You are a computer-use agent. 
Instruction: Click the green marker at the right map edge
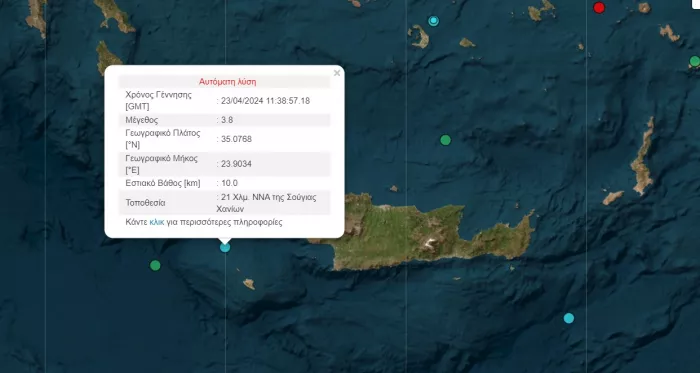[695, 61]
